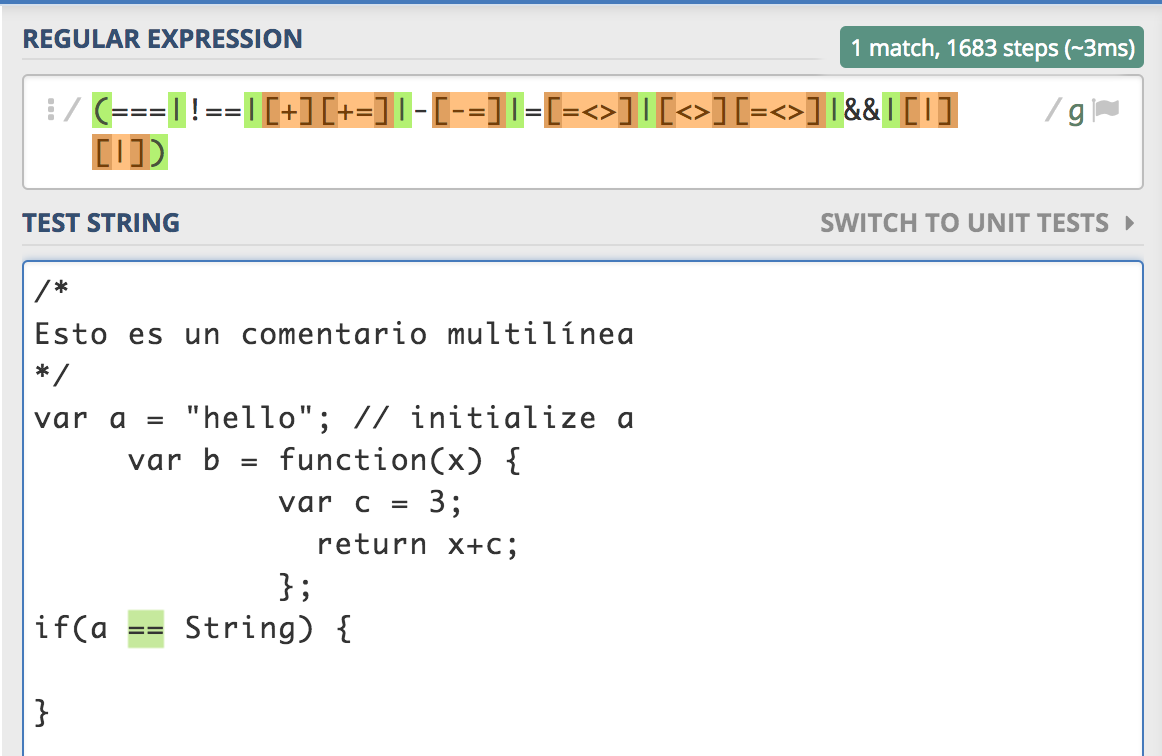Click the '1 match, 1683 steps' badge
This screenshot has height=756, width=1162.
(992, 47)
